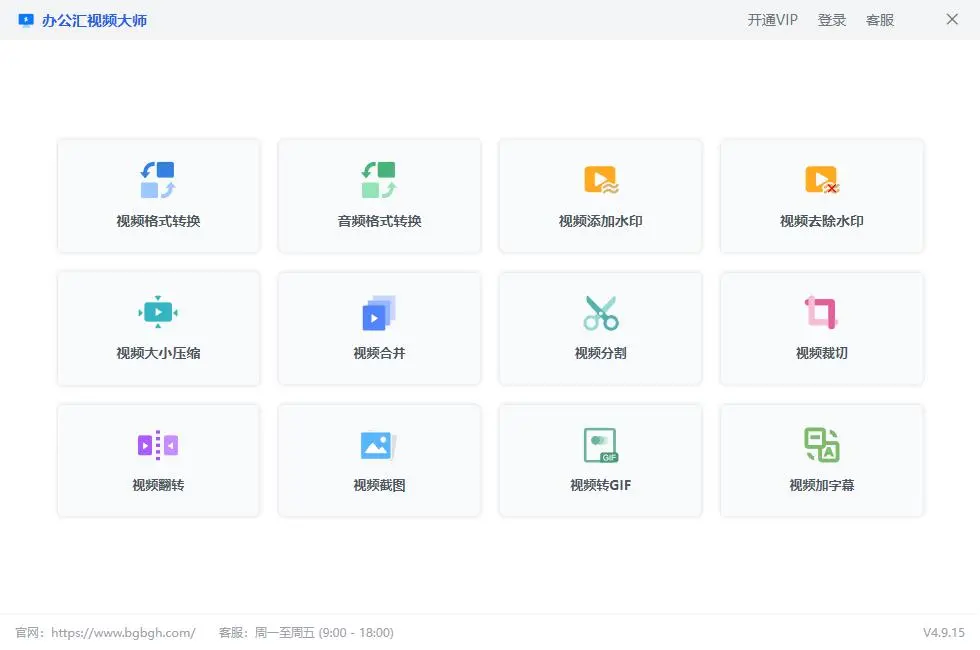Open the 视频去除水印 remove watermark icon
The height and width of the screenshot is (650, 980).
[x=822, y=180]
